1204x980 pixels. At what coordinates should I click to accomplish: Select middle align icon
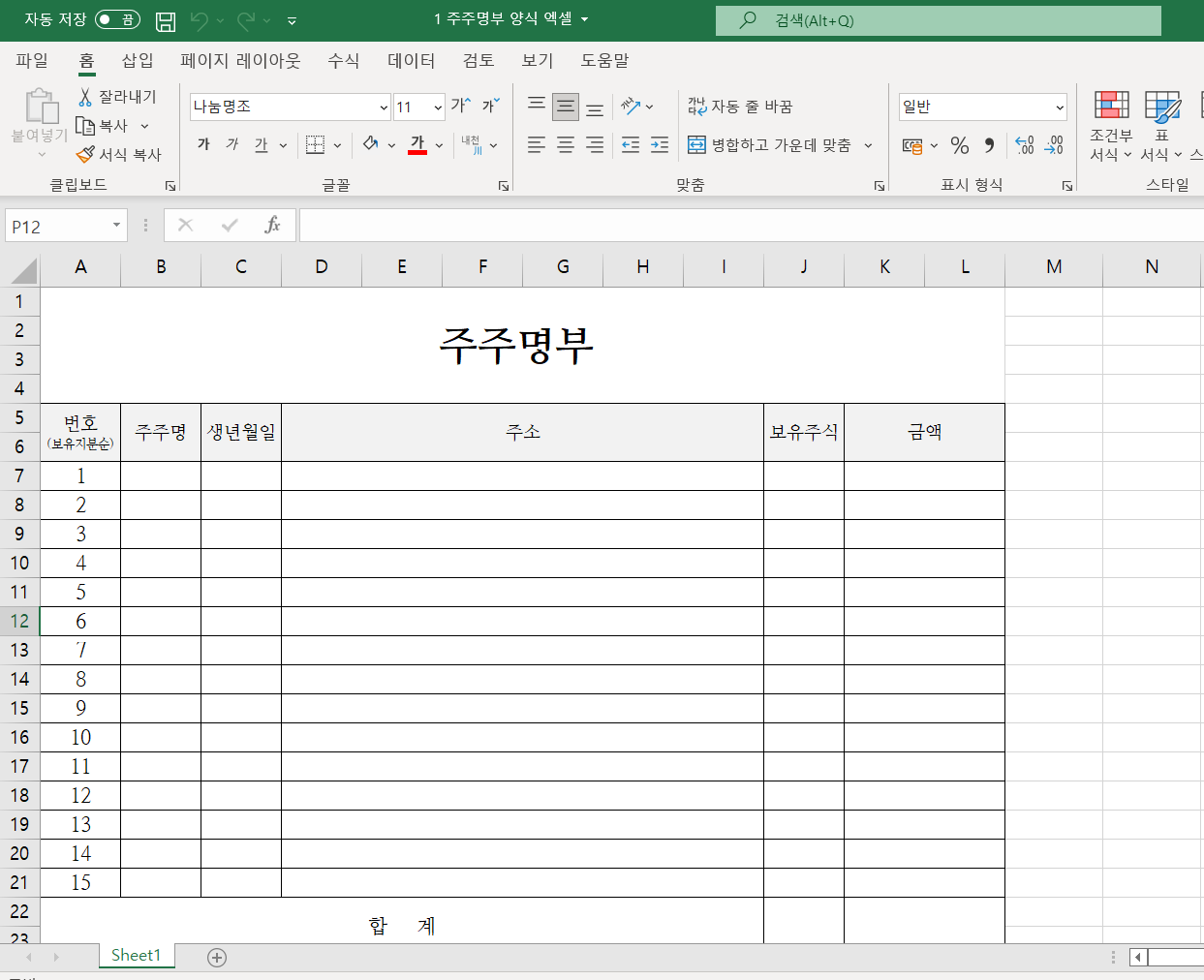click(x=566, y=106)
